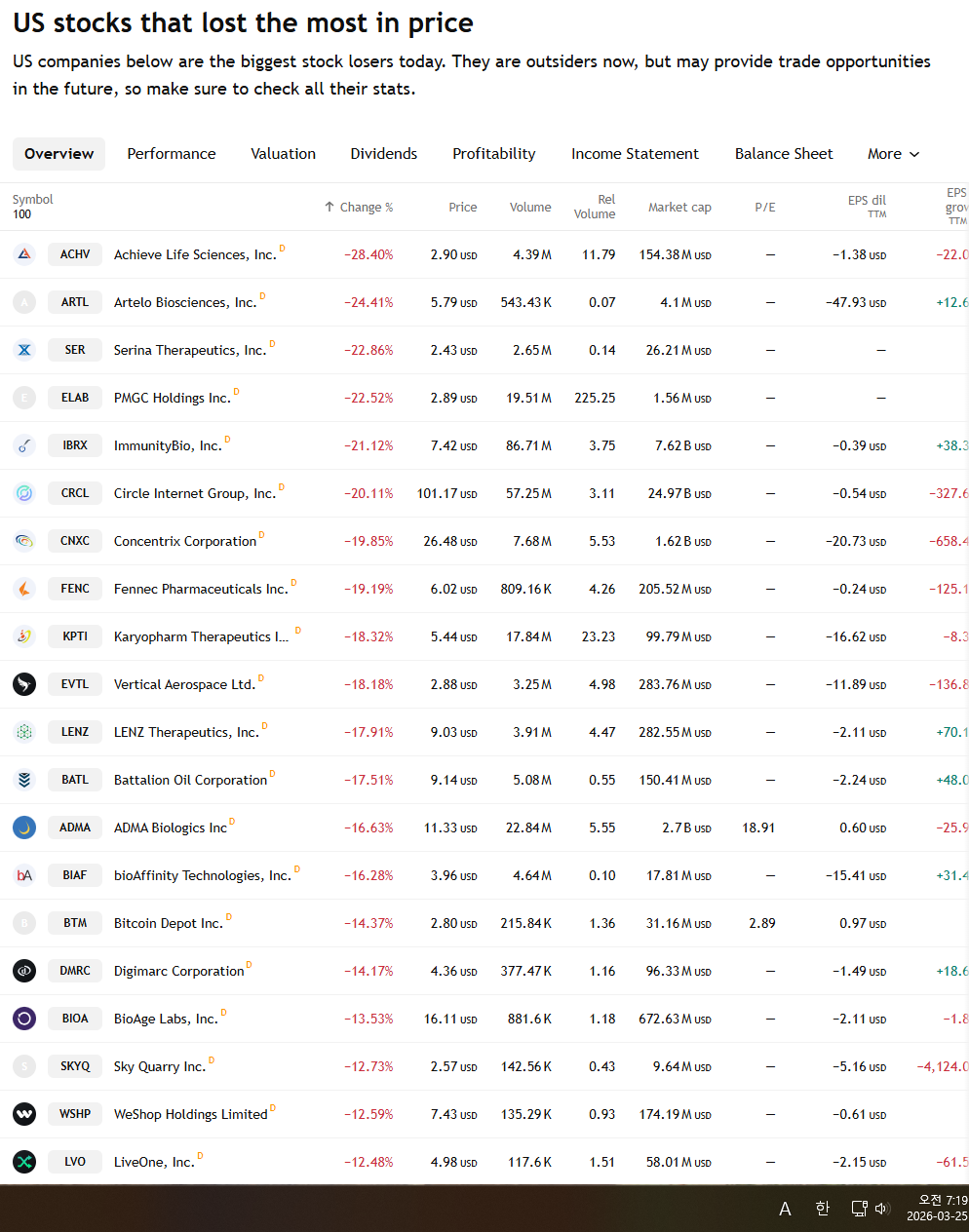Click the taskbar volume speaker icon
The height and width of the screenshot is (1232, 969).
pyautogui.click(x=882, y=1209)
